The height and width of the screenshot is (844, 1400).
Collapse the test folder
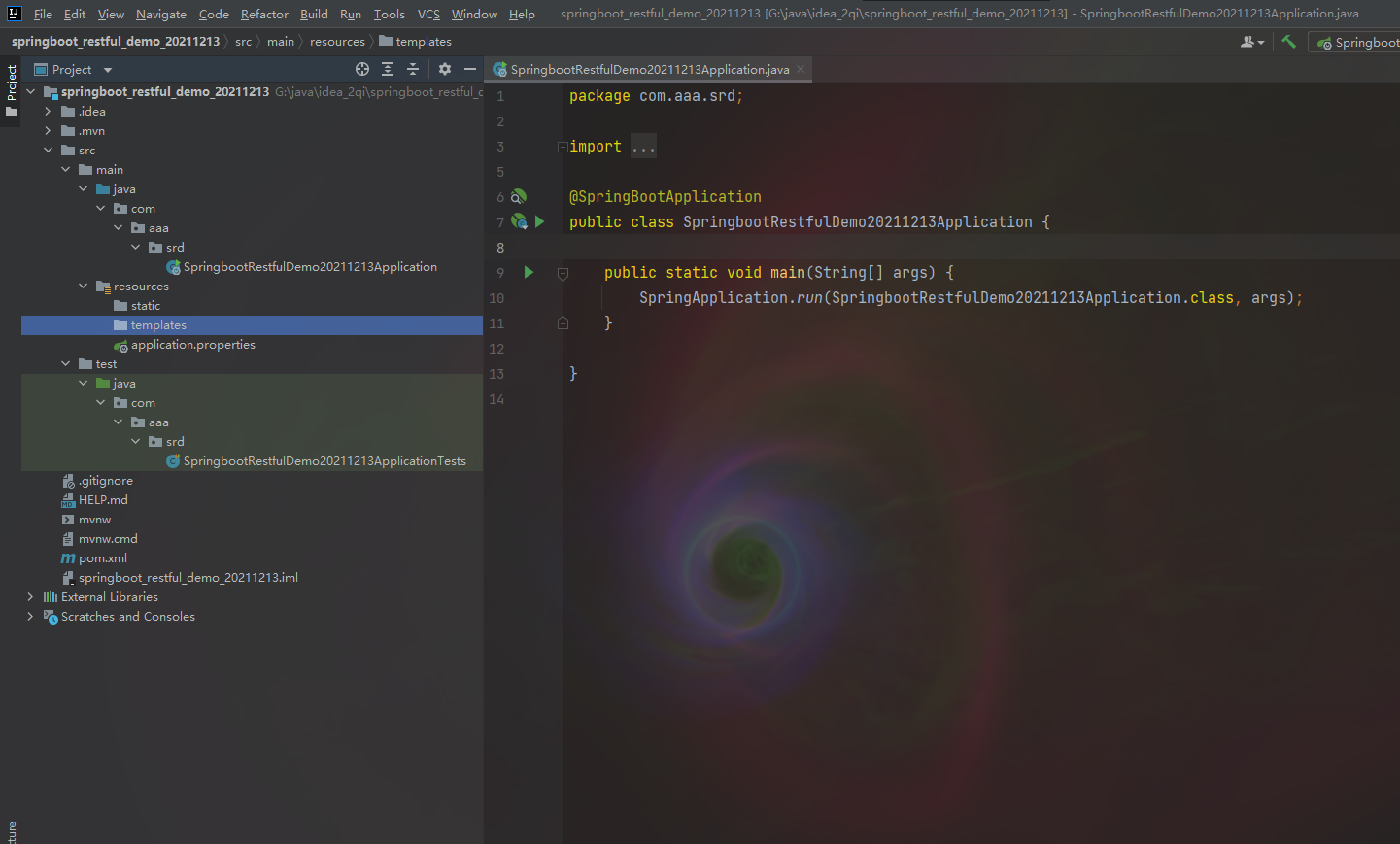65,364
